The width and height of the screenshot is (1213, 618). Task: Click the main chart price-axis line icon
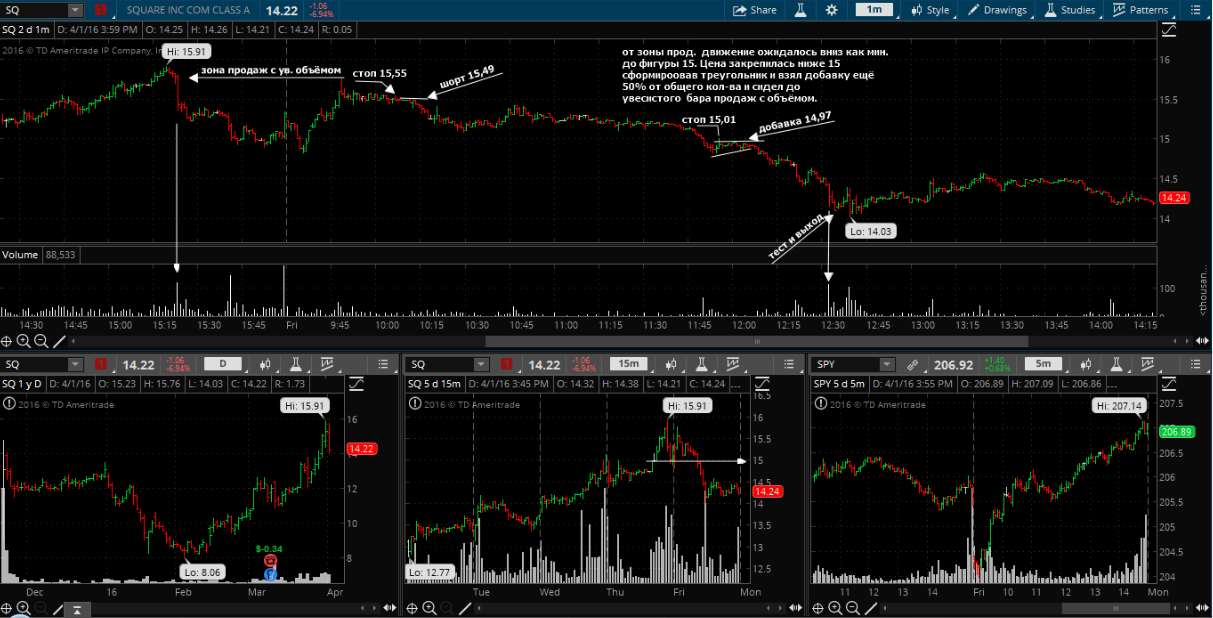[x=1169, y=30]
